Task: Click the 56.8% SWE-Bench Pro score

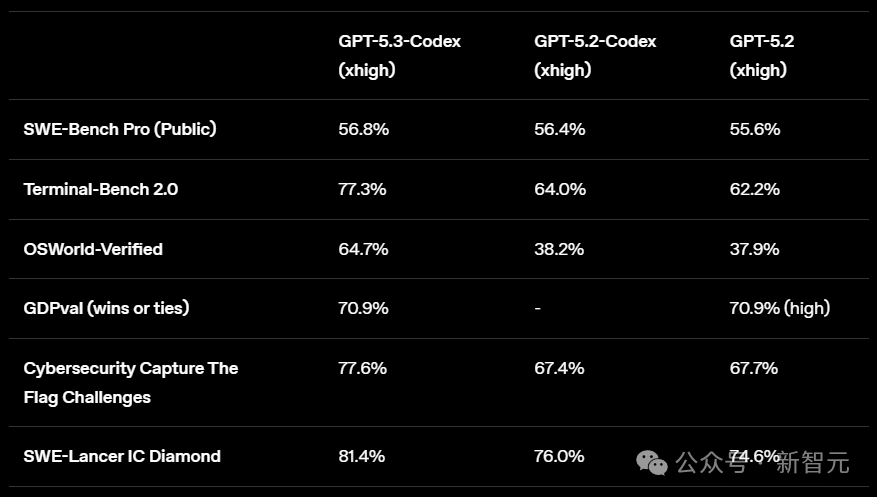Action: 363,129
